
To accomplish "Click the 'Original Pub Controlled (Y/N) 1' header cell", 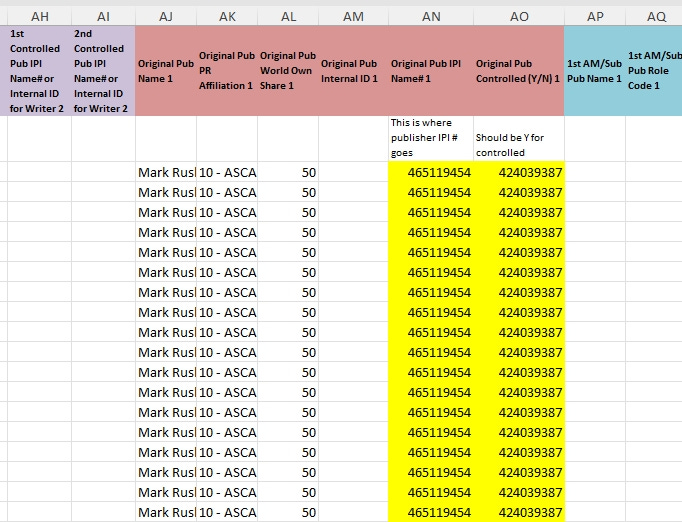I will 519,71.
